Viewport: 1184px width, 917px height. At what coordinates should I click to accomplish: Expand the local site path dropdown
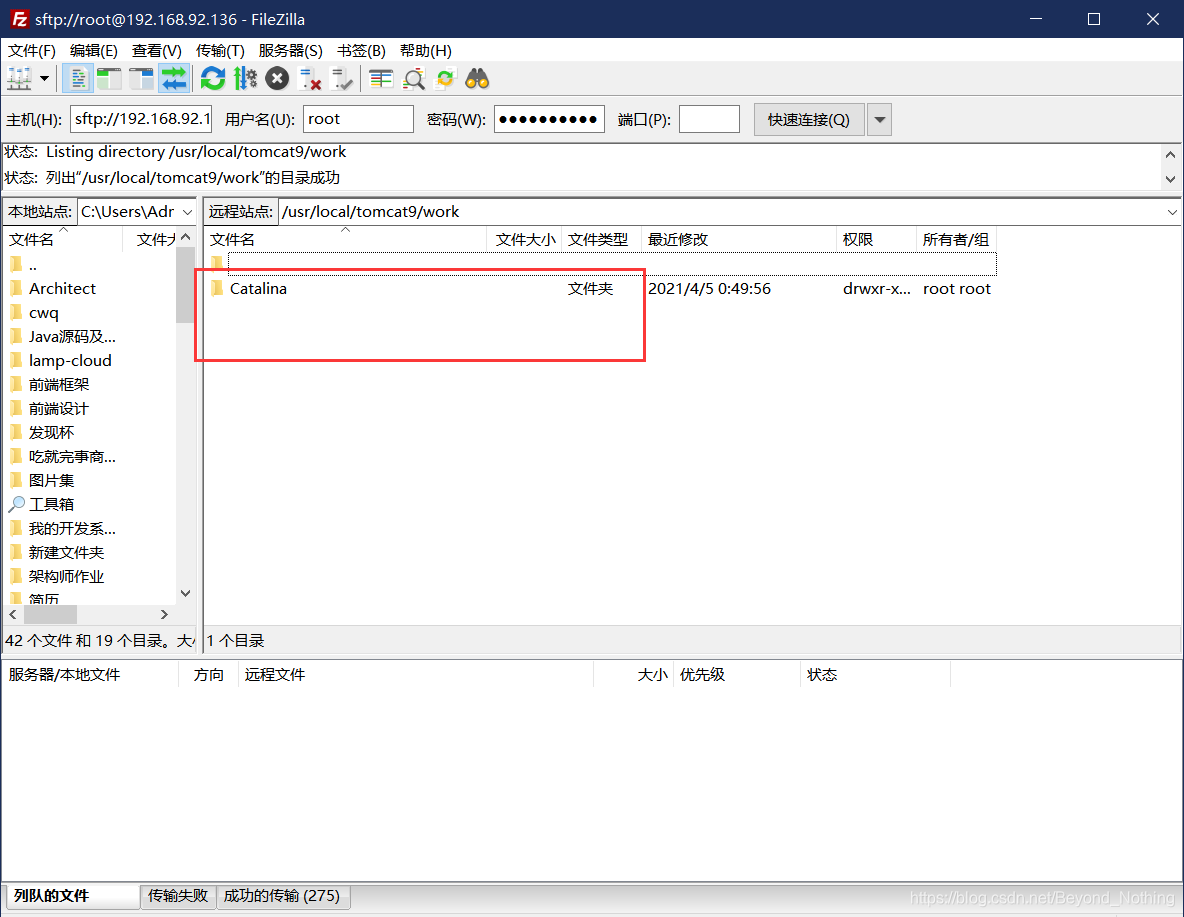[187, 212]
